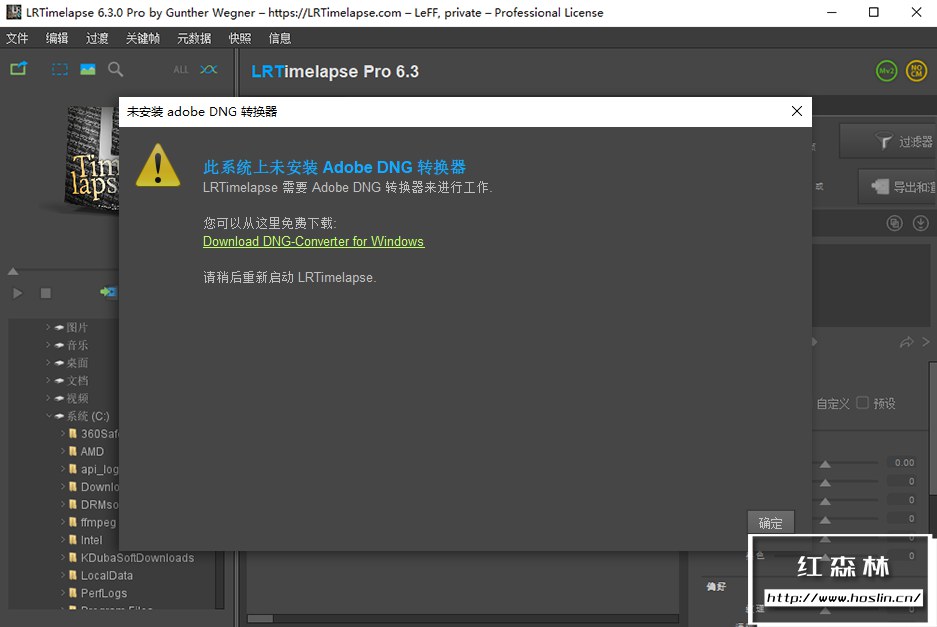
Task: Click the 确定 button
Action: (771, 523)
